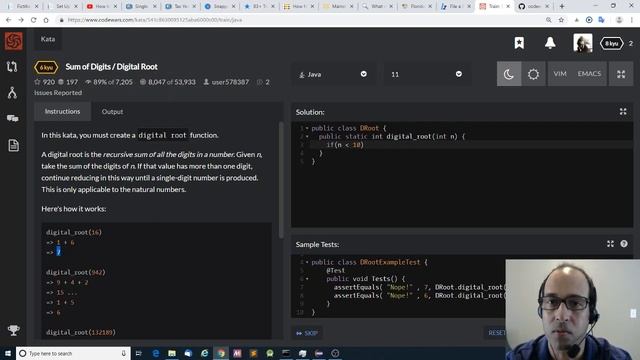This screenshot has width=640, height=360.
Task: Open the notifications bell
Action: pyautogui.click(x=550, y=42)
